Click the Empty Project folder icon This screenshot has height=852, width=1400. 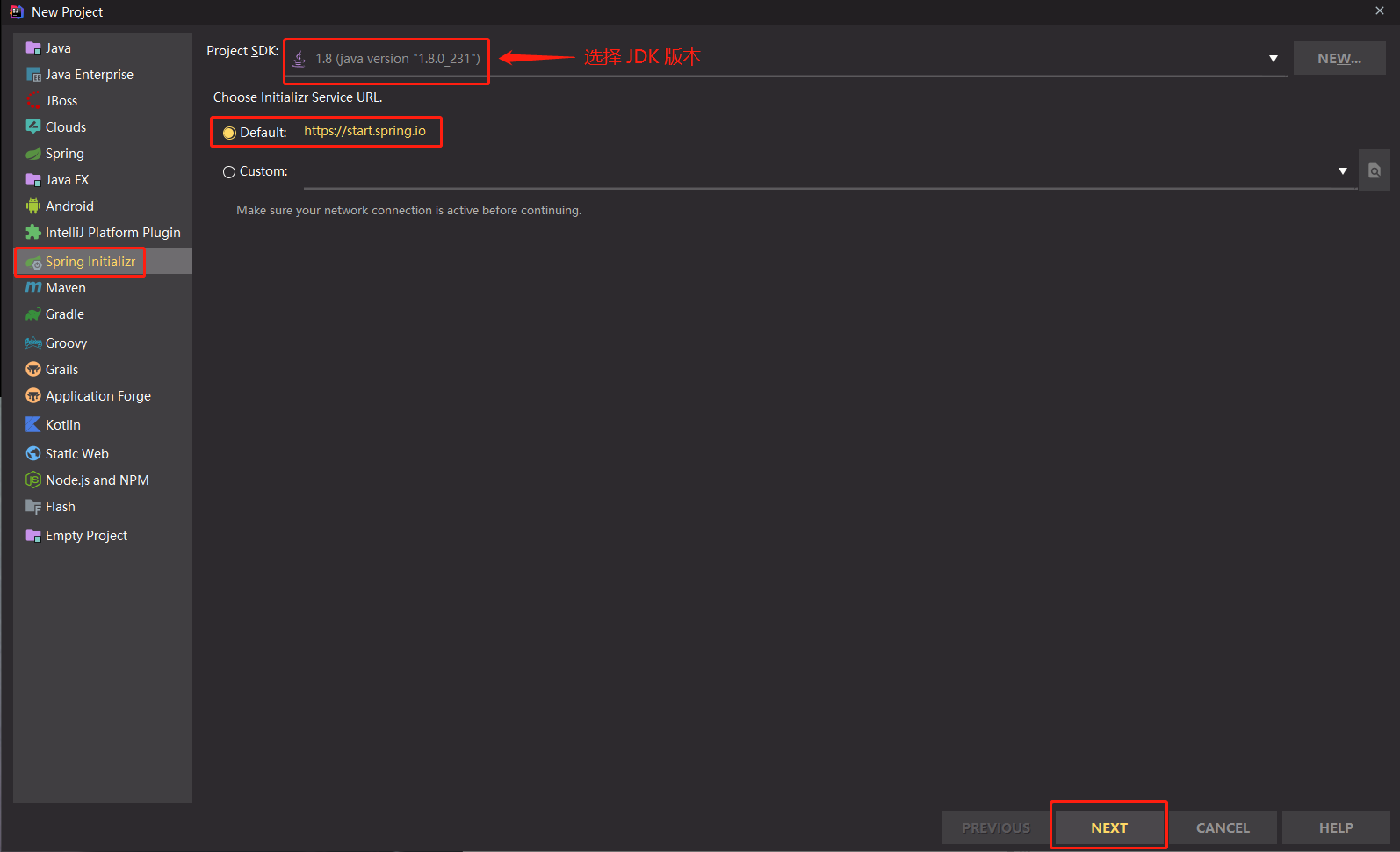(x=33, y=536)
